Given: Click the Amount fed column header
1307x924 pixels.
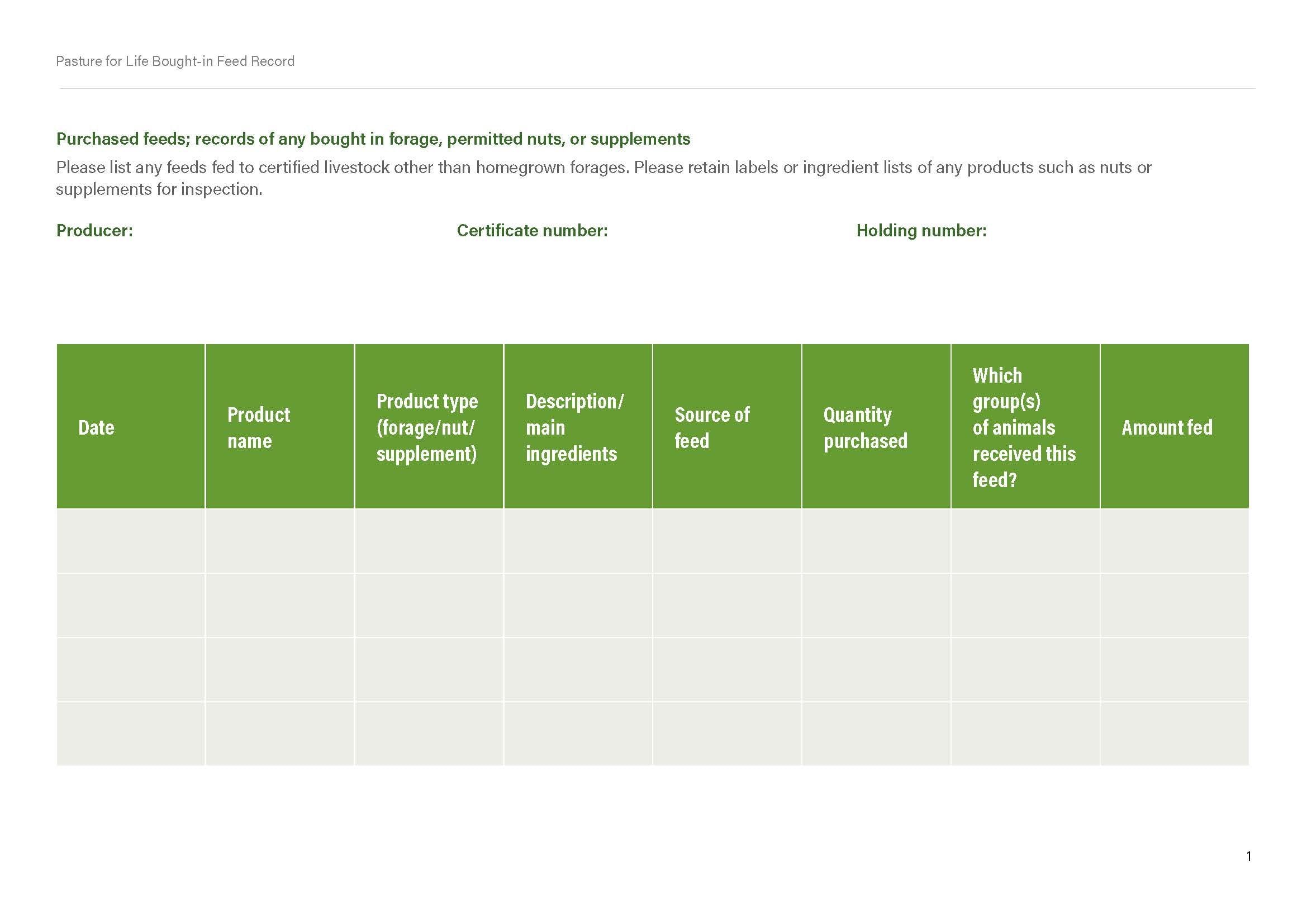Looking at the screenshot, I should (x=1166, y=427).
